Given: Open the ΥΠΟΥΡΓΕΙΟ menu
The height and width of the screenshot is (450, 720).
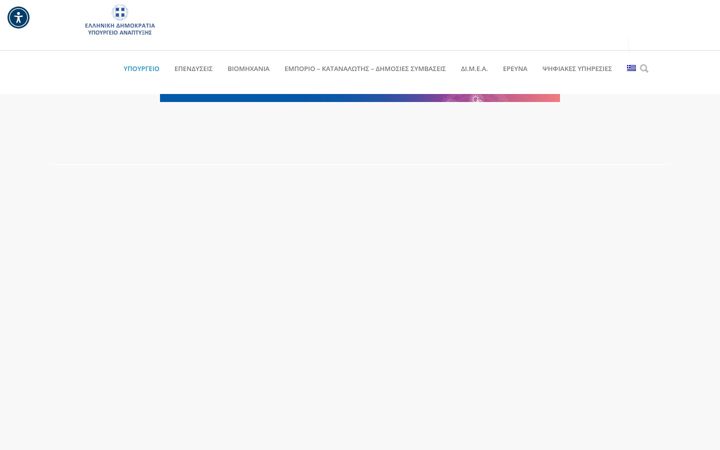Looking at the screenshot, I should 141,68.
